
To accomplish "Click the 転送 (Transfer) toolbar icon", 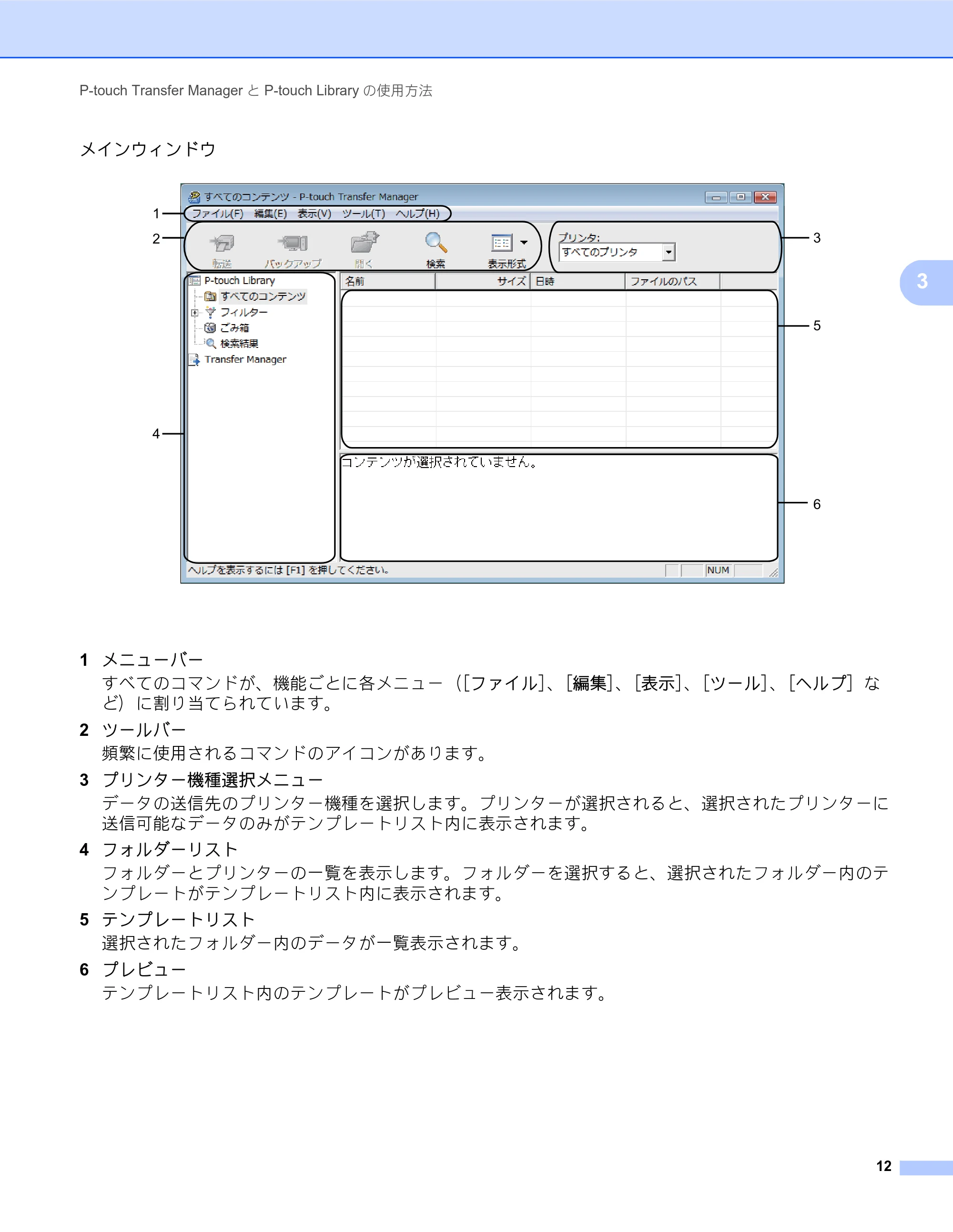I will click(x=222, y=244).
